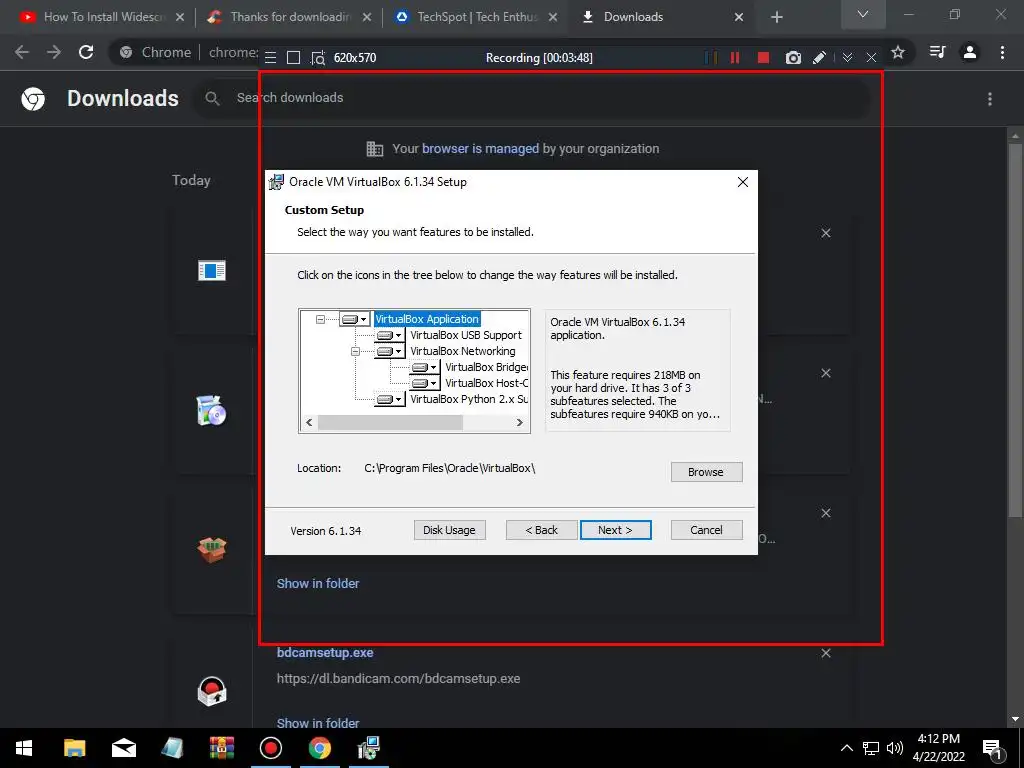Open Bandicam from taskbar
Image resolution: width=1024 pixels, height=768 pixels.
pyautogui.click(x=270, y=748)
